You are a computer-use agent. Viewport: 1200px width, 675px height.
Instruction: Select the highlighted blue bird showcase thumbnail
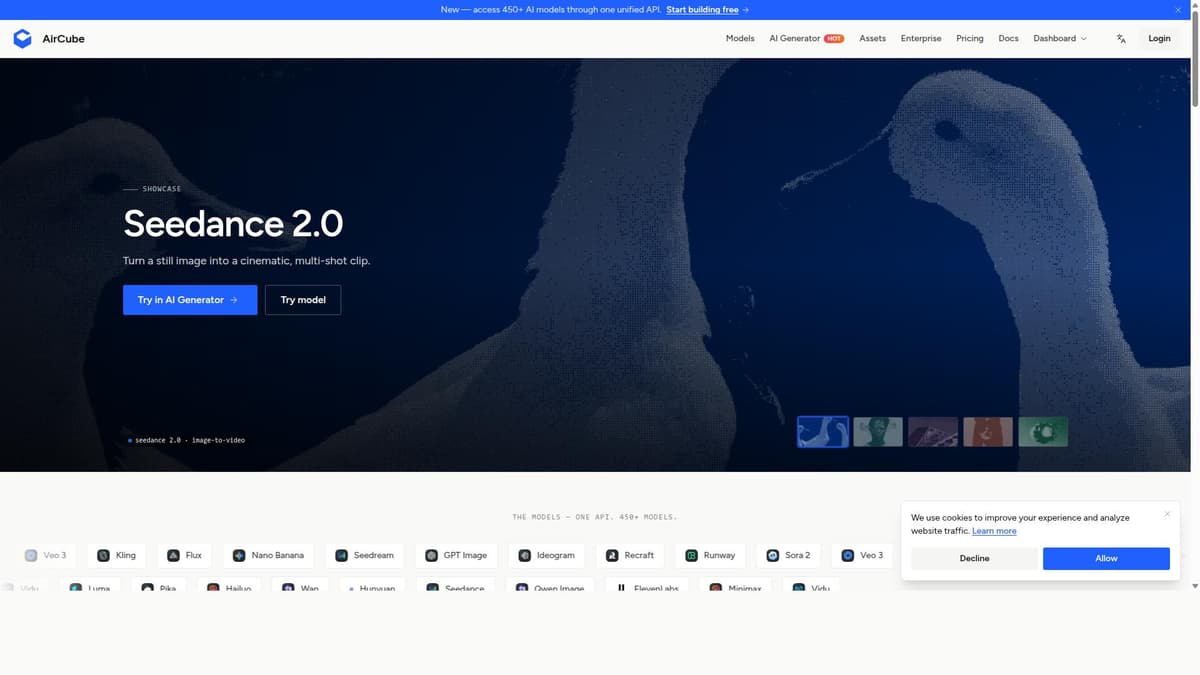[823, 432]
